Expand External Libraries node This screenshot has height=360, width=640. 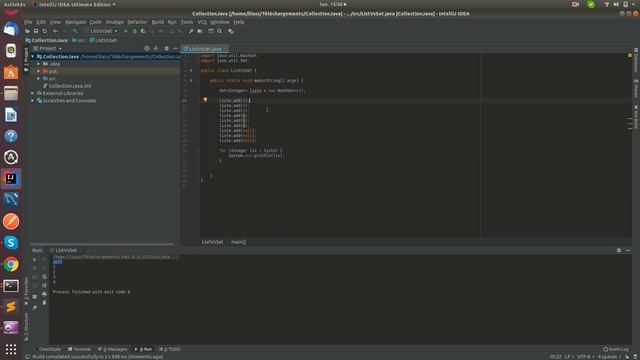coord(33,93)
